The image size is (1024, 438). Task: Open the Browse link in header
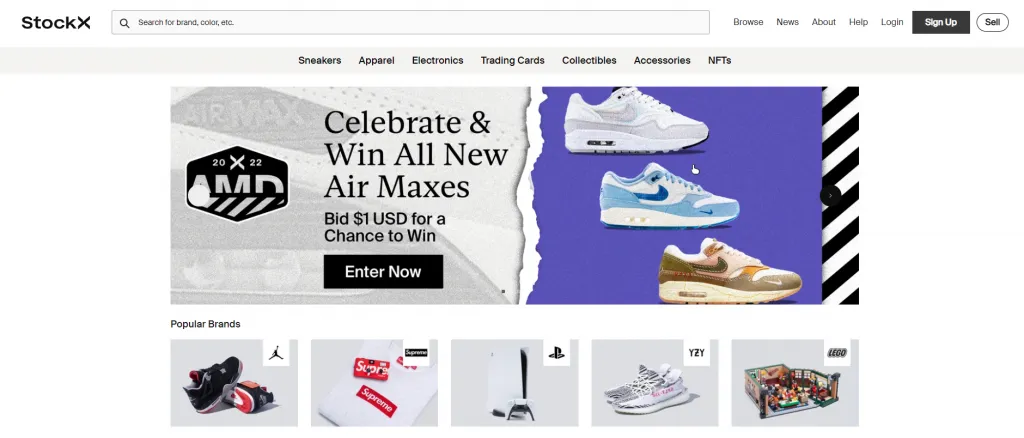[748, 22]
